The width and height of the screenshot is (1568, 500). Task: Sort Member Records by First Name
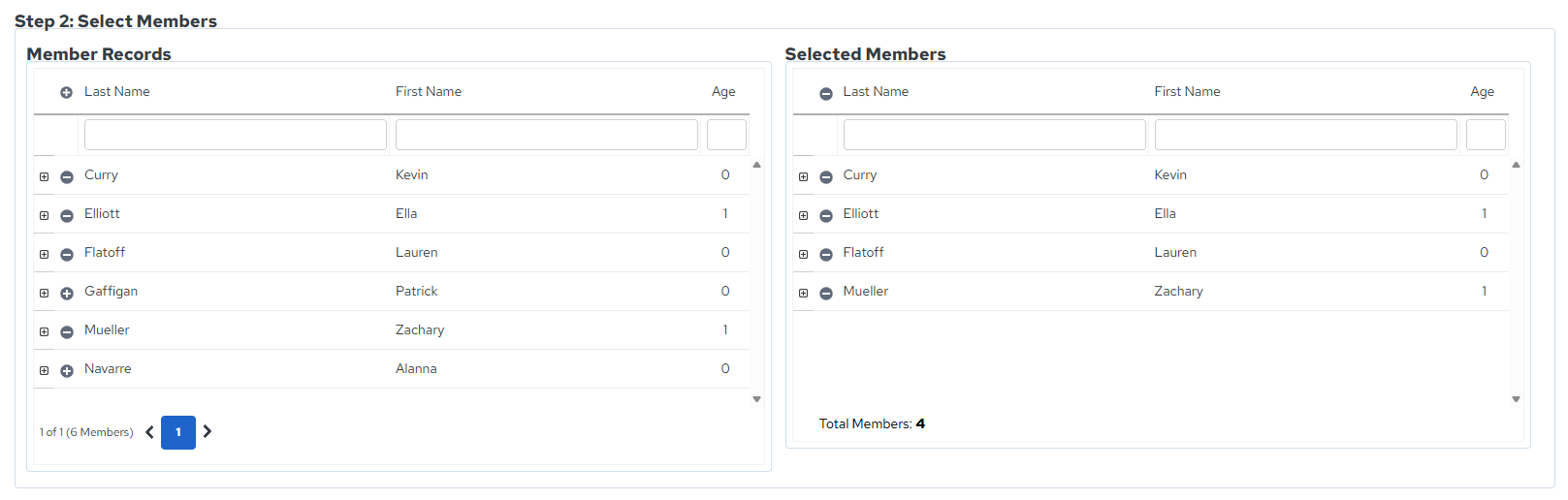[428, 91]
